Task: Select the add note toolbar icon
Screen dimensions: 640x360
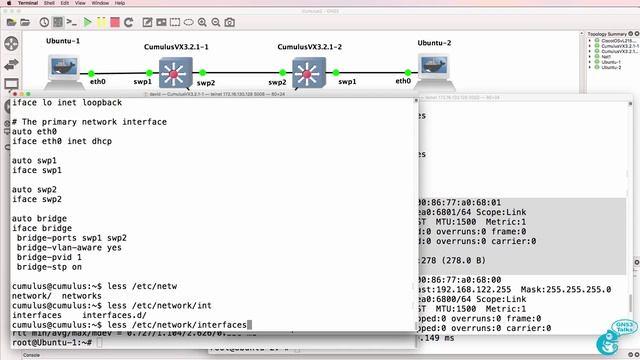Action: [147, 22]
